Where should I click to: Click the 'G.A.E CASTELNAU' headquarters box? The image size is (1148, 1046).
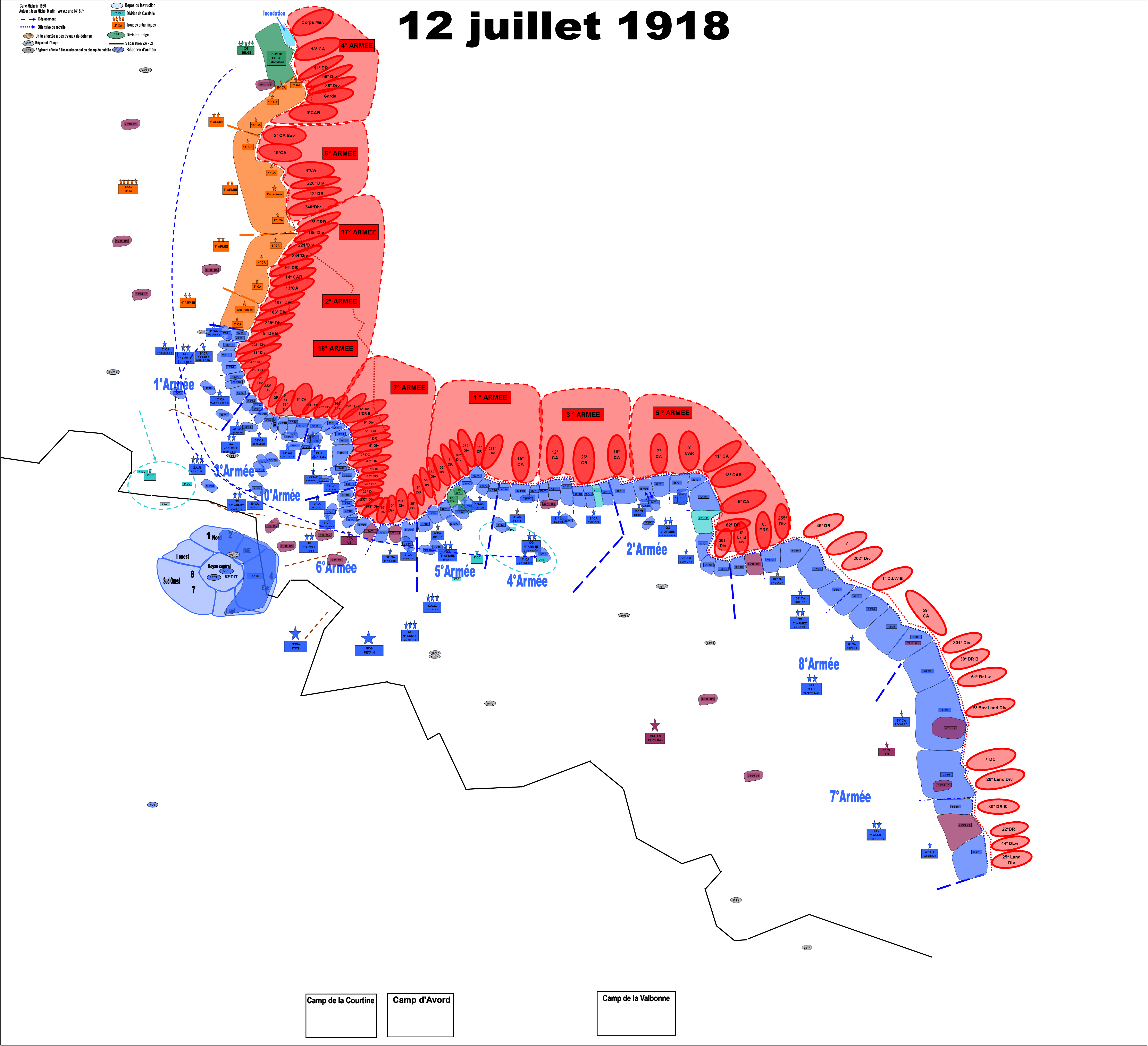point(811,689)
